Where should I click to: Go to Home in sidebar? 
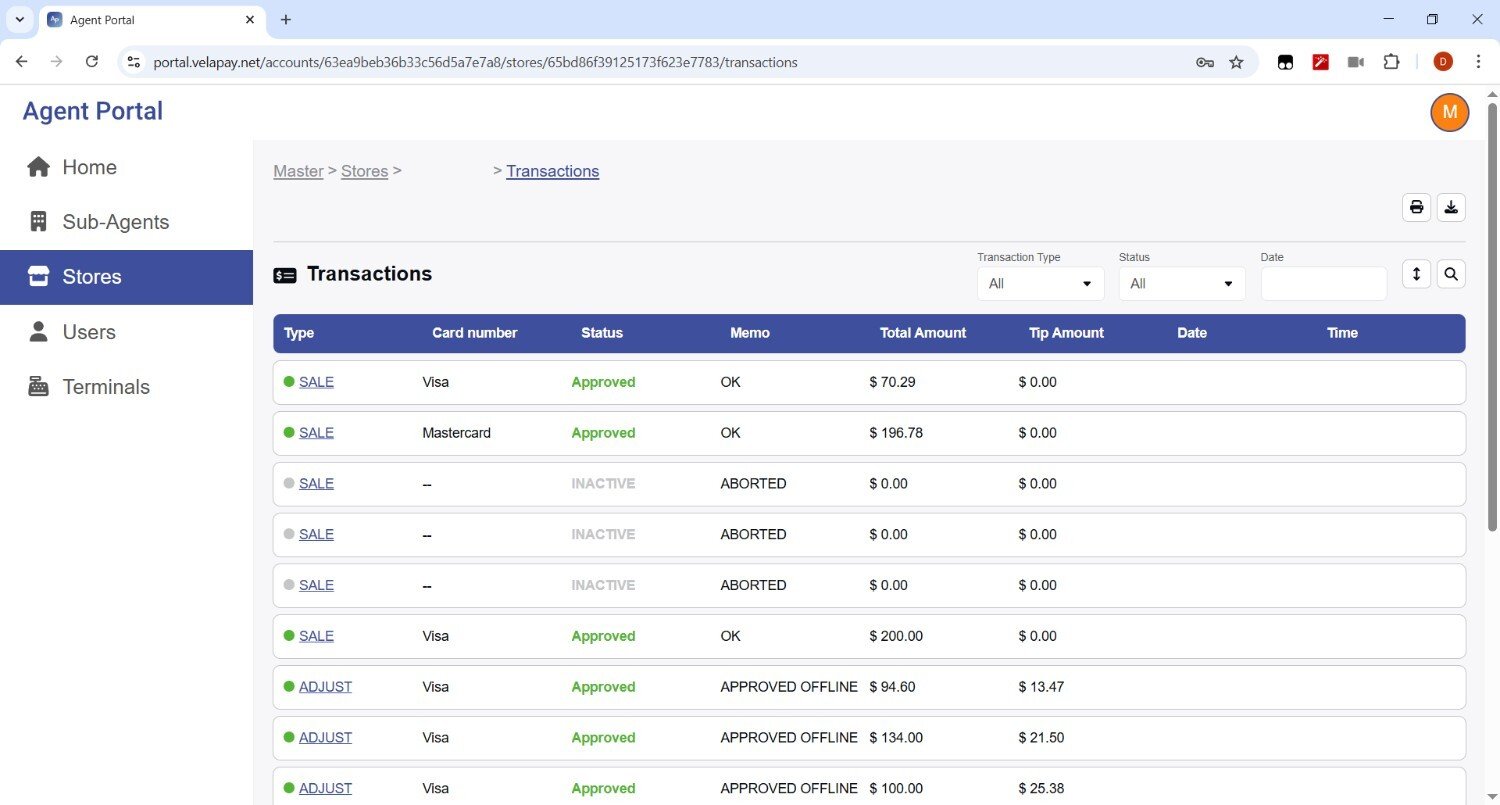(89, 167)
